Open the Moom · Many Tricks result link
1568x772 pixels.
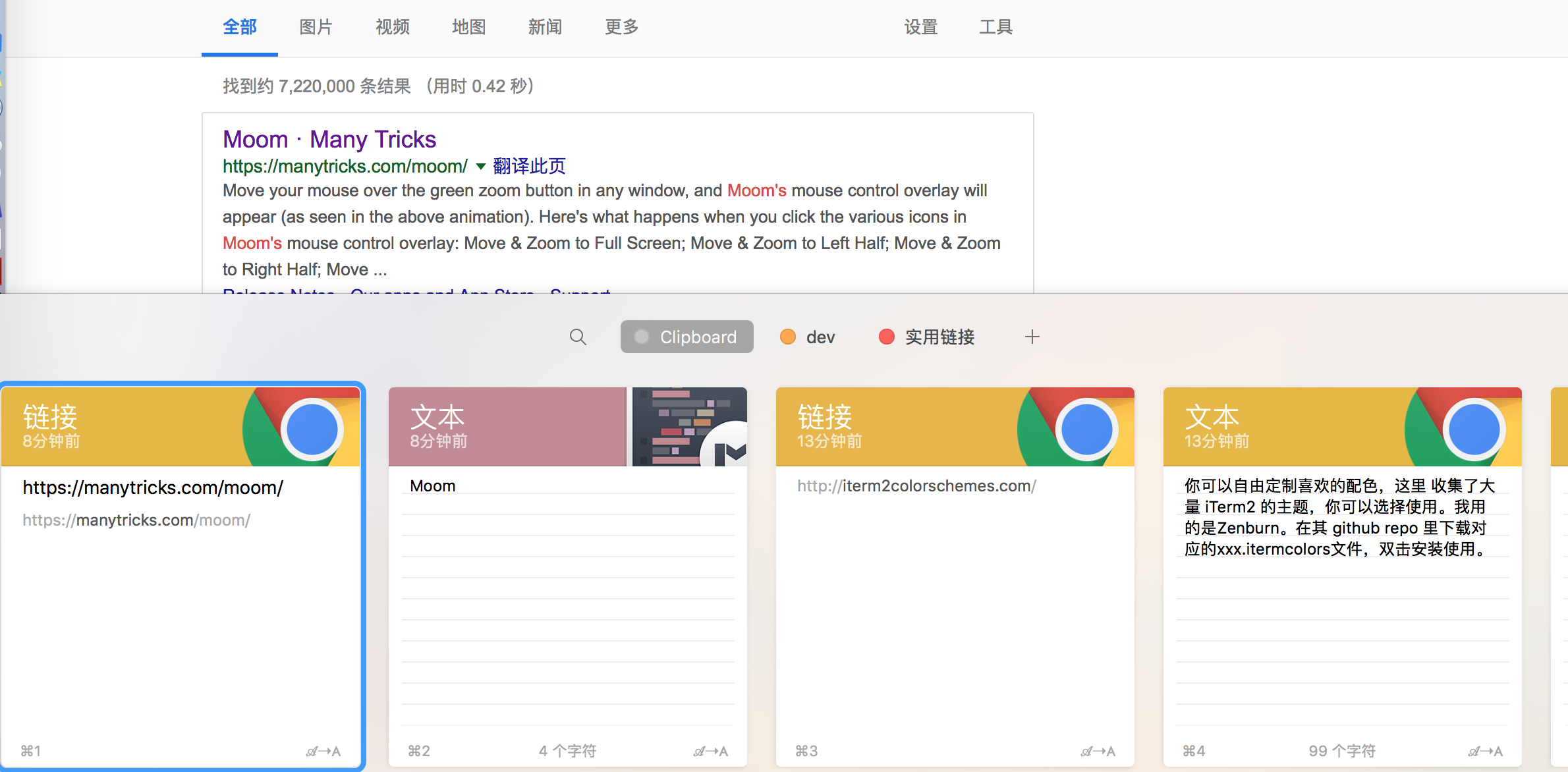(x=329, y=140)
